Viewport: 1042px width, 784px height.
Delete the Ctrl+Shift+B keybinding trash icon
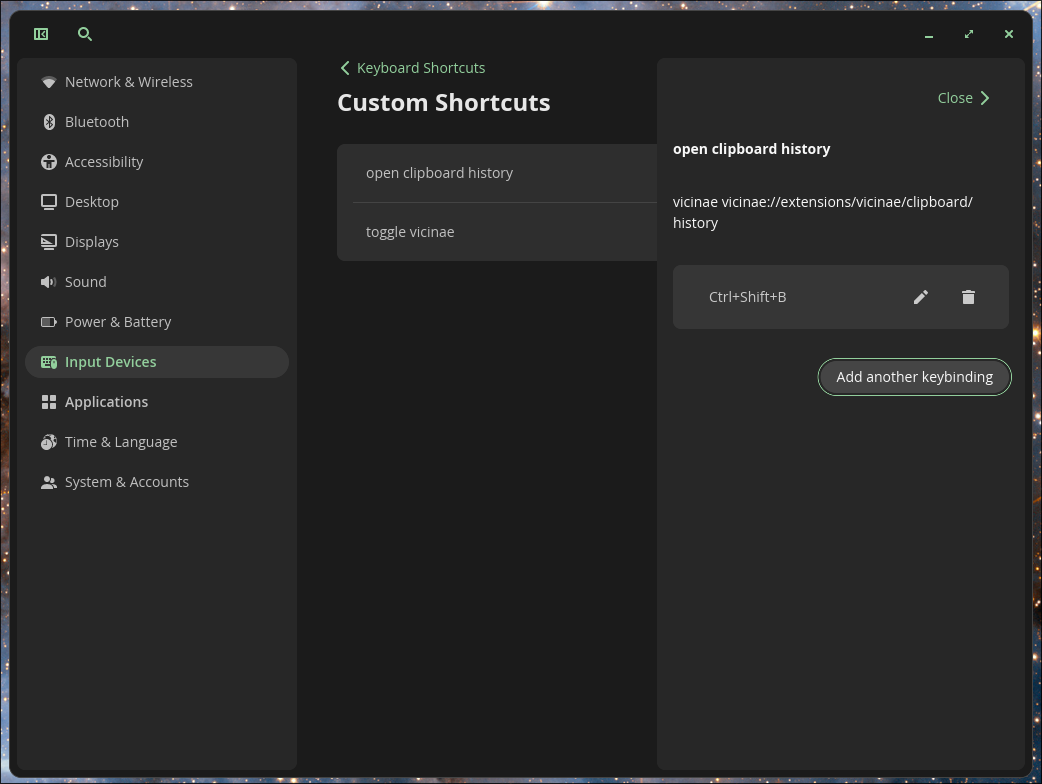(968, 297)
